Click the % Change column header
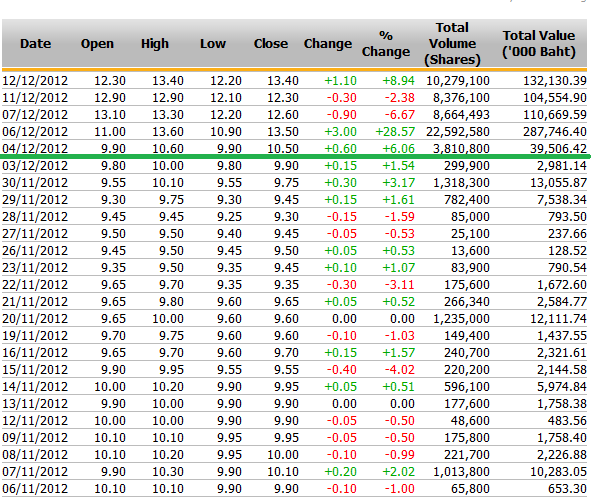The width and height of the screenshot is (591, 497). 386,44
